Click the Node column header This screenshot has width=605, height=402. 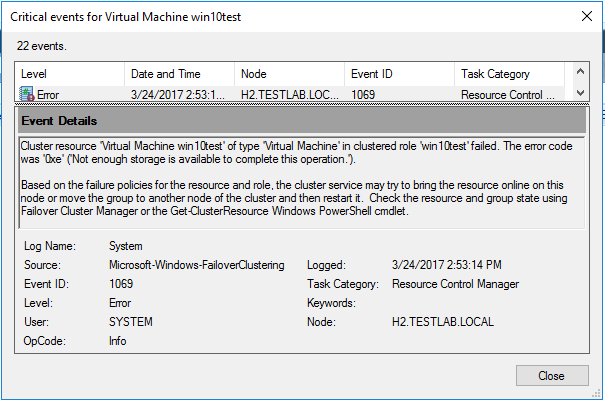(x=289, y=74)
